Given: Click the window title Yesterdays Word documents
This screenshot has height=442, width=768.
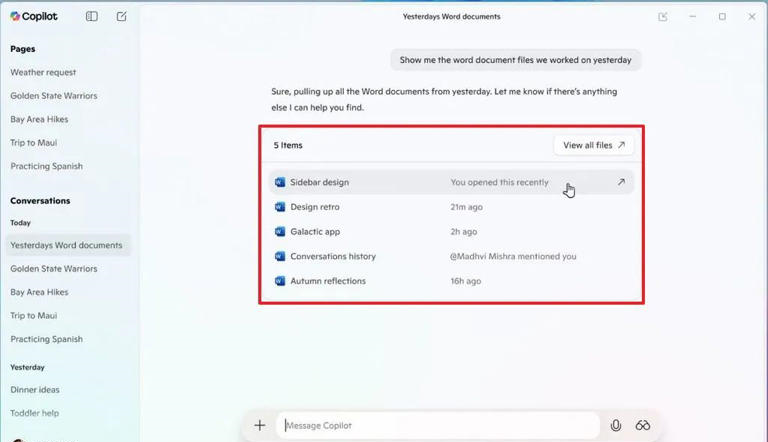Looking at the screenshot, I should click(452, 17).
